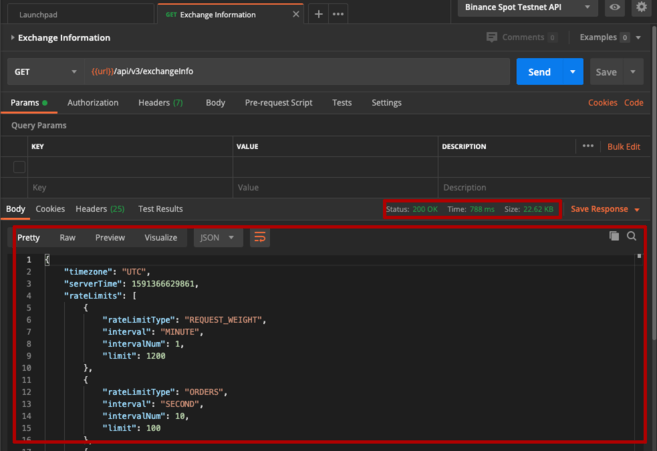Tick the checkbox in the first params row
657x451 pixels.
(x=19, y=167)
